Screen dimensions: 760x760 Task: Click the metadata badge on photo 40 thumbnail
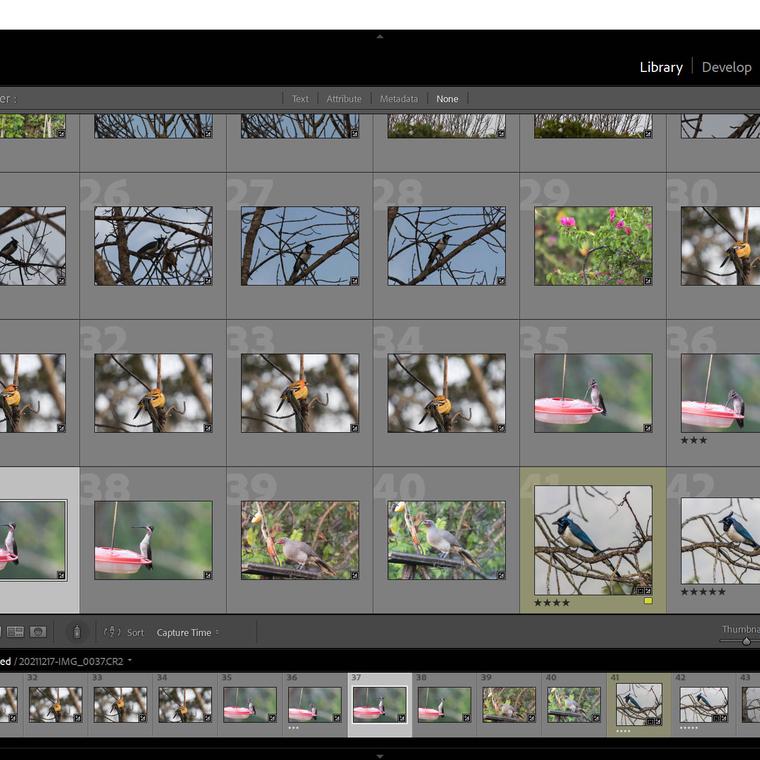tap(501, 575)
